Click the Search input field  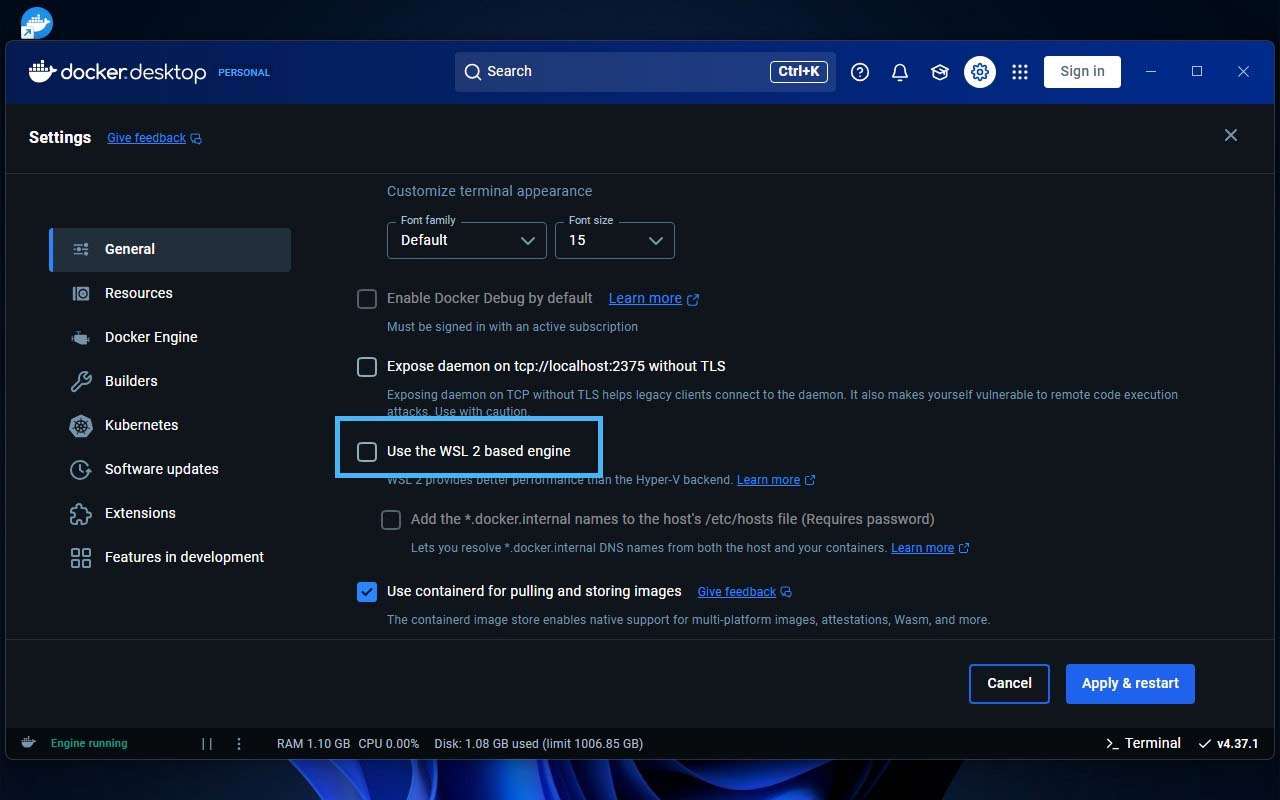(x=620, y=72)
